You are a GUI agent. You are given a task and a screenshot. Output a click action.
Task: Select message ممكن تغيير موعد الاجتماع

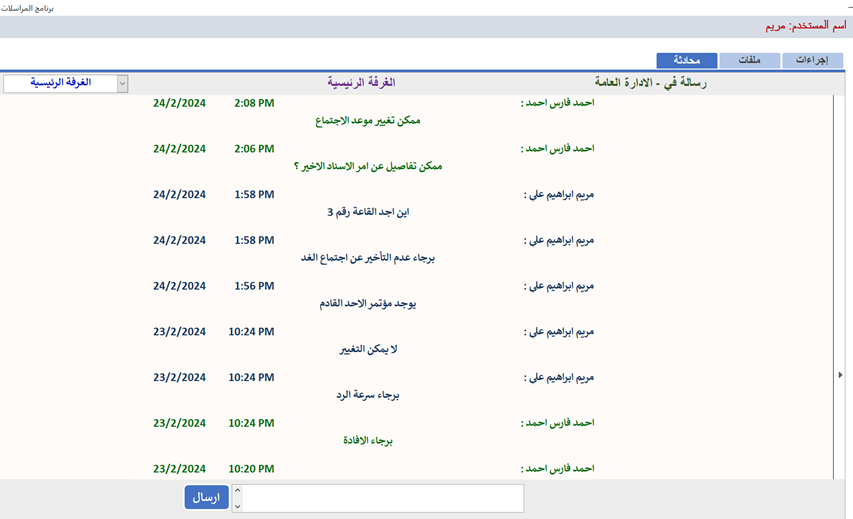tap(368, 121)
